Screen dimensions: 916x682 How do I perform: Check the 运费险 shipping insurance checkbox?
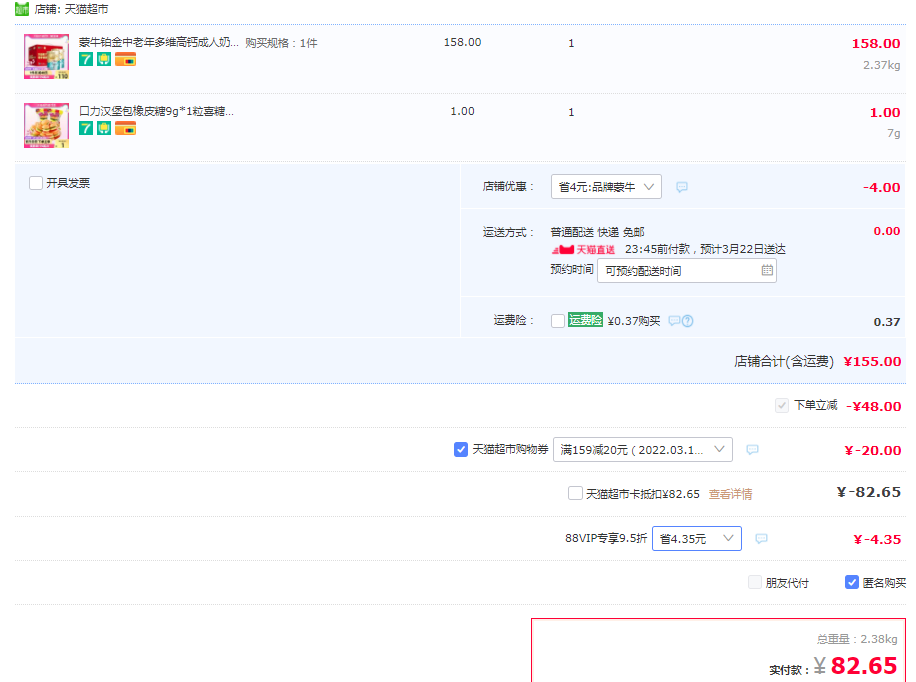[x=558, y=321]
